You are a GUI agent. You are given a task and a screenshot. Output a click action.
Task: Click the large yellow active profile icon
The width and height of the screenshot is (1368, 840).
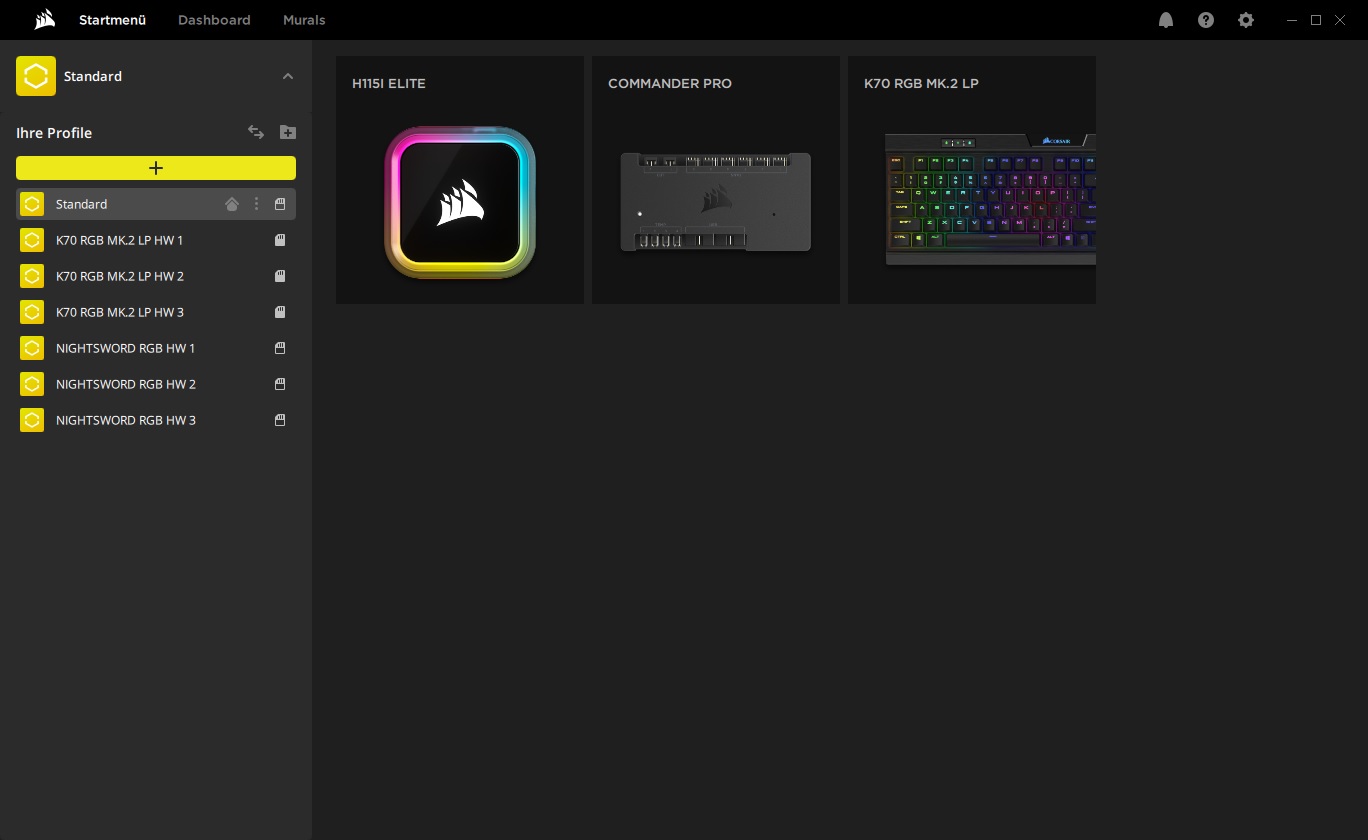36,76
